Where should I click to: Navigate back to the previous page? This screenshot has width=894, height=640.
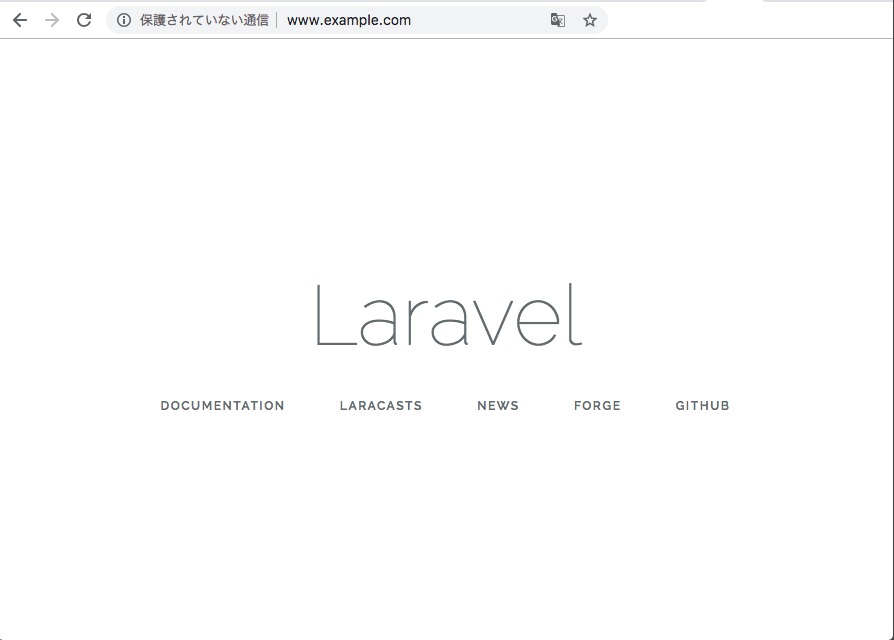coord(19,19)
